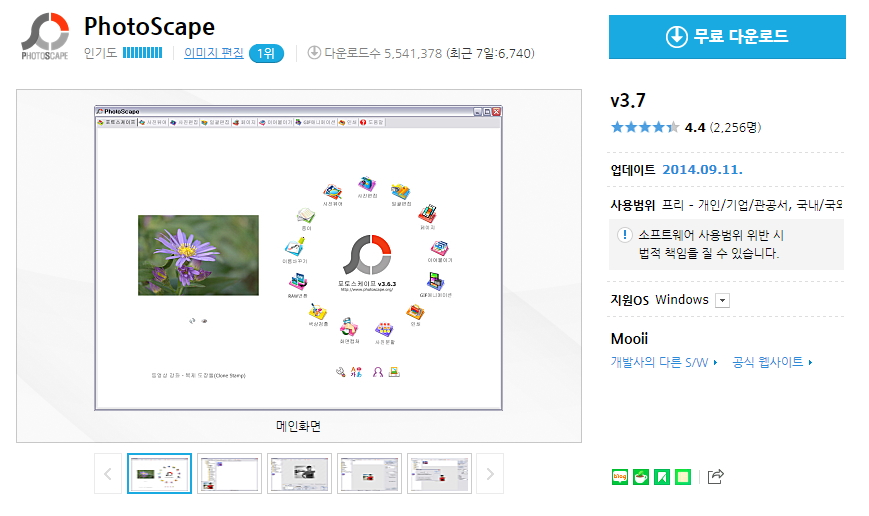869x516 pixels.
Task: Click the update date 2014.09.11.
Action: pyautogui.click(x=702, y=170)
